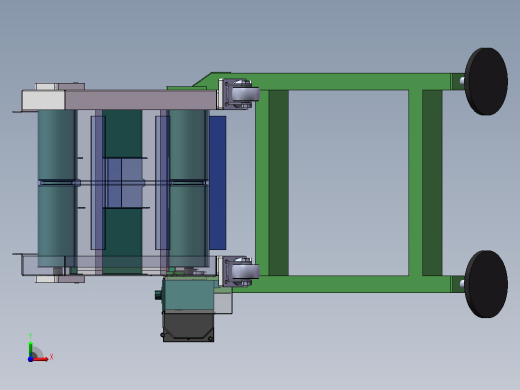
Task: Click the right dark green cross member
Action: pyautogui.click(x=432, y=183)
